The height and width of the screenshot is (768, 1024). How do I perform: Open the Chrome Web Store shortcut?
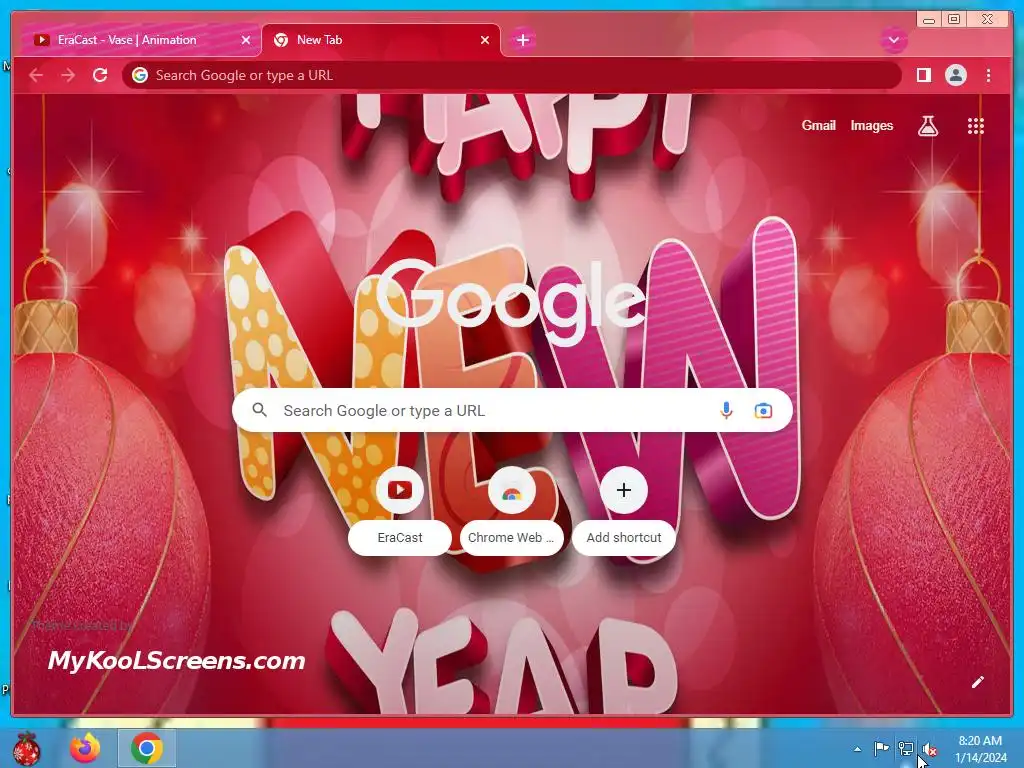(511, 511)
